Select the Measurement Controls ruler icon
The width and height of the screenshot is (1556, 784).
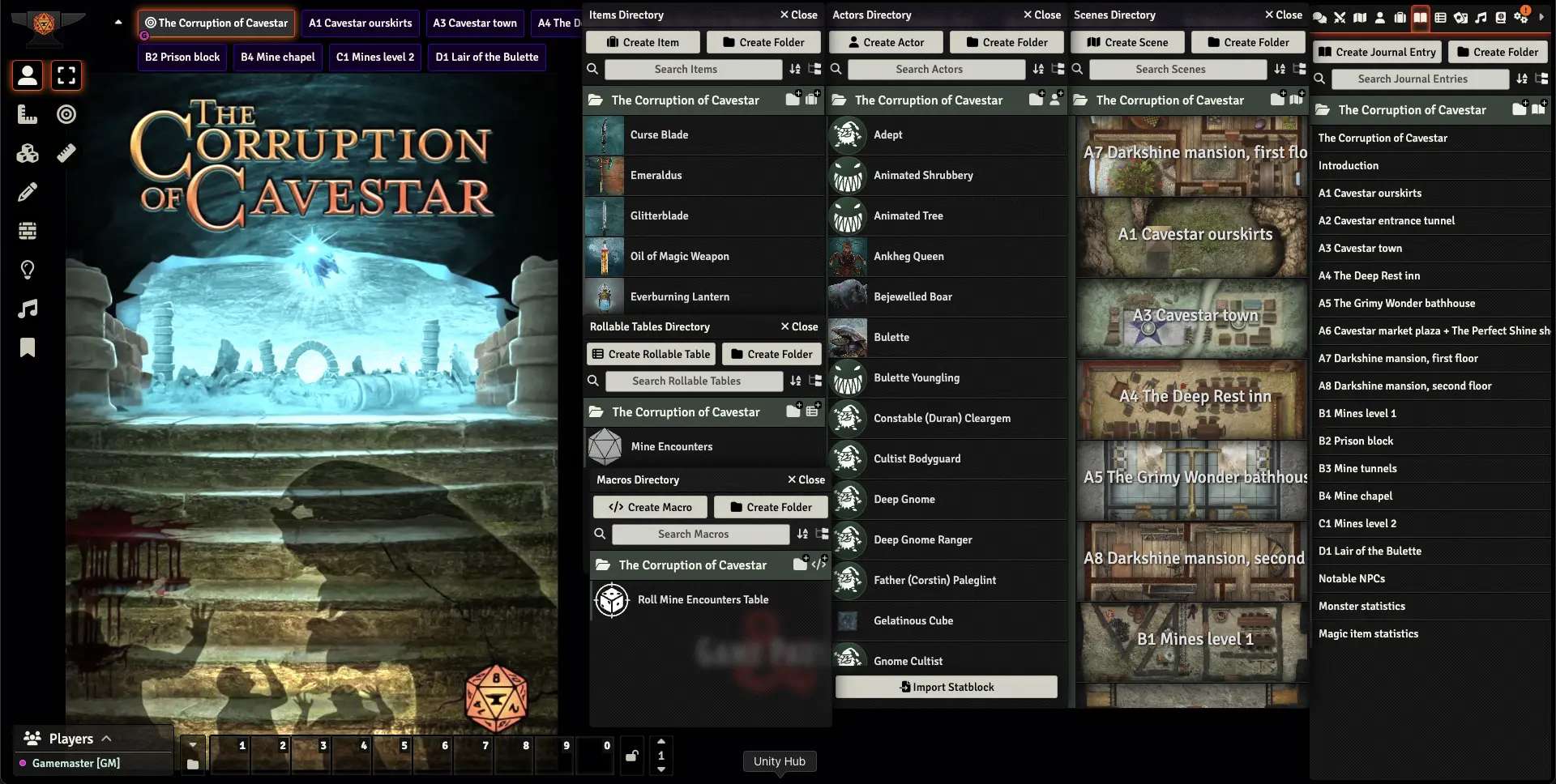pos(28,114)
